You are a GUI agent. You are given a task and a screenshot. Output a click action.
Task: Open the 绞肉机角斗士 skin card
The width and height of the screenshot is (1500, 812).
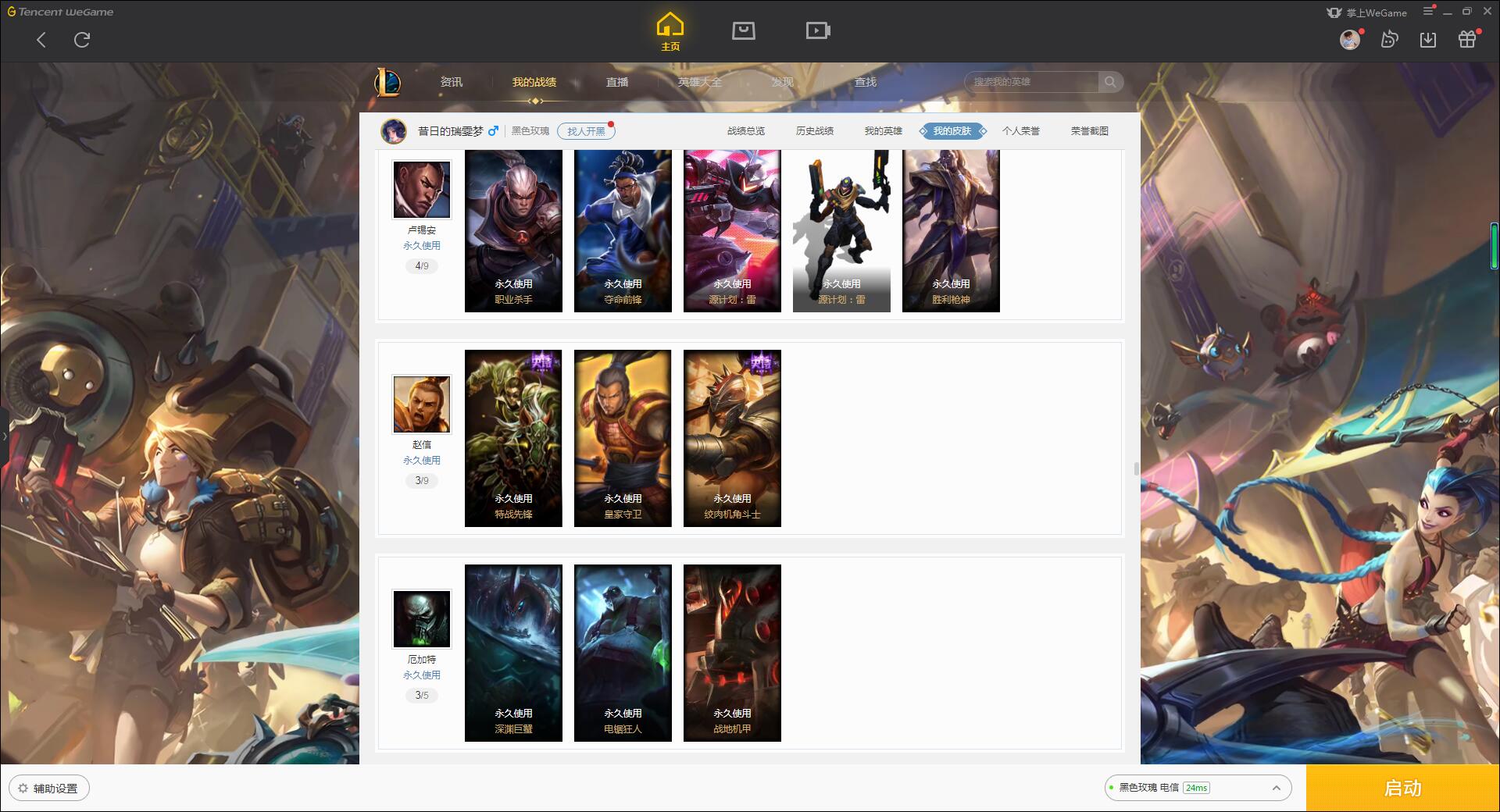tap(732, 438)
